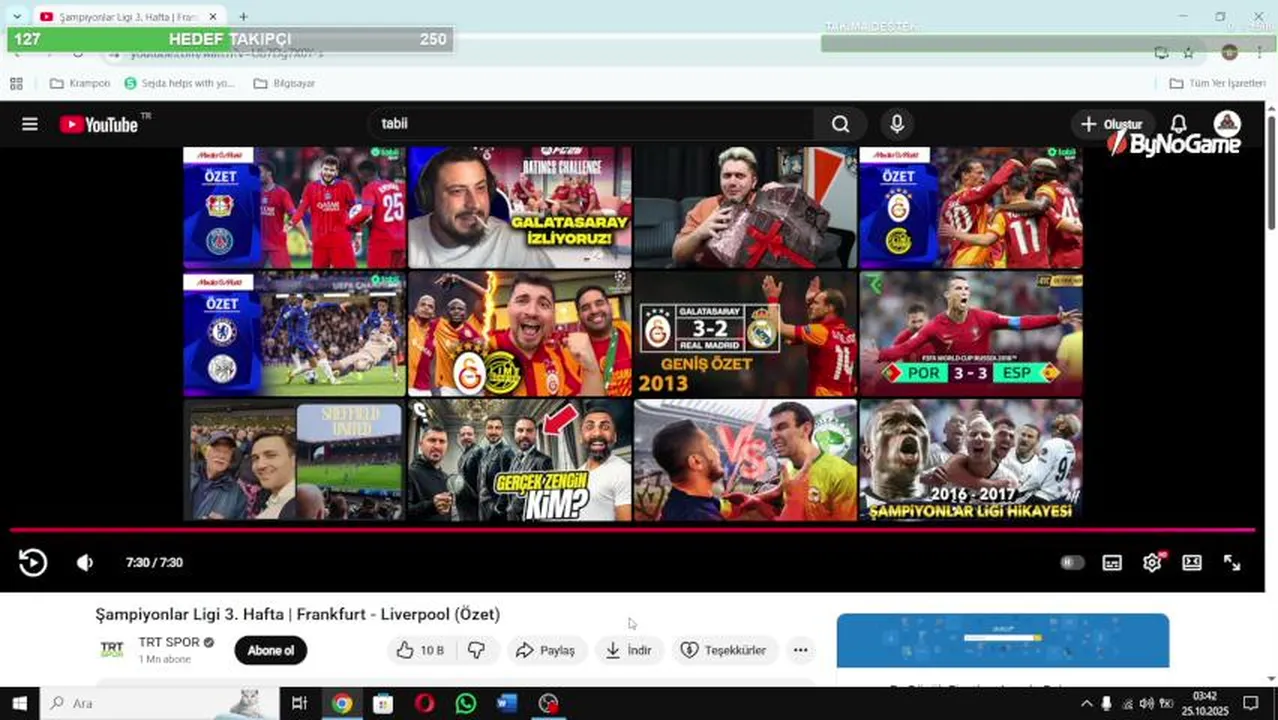1278x720 pixels.
Task: Click the search field containing tabii
Action: coord(590,124)
